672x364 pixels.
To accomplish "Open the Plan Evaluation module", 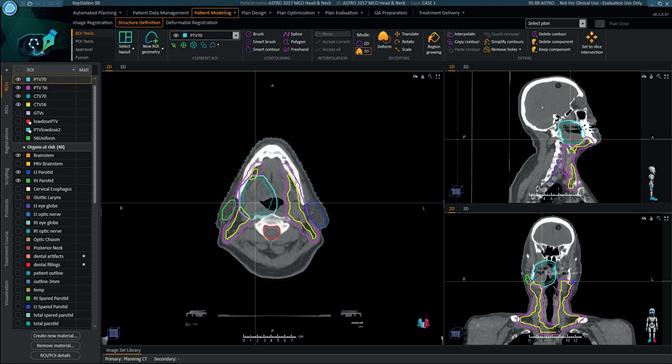I will (x=342, y=13).
